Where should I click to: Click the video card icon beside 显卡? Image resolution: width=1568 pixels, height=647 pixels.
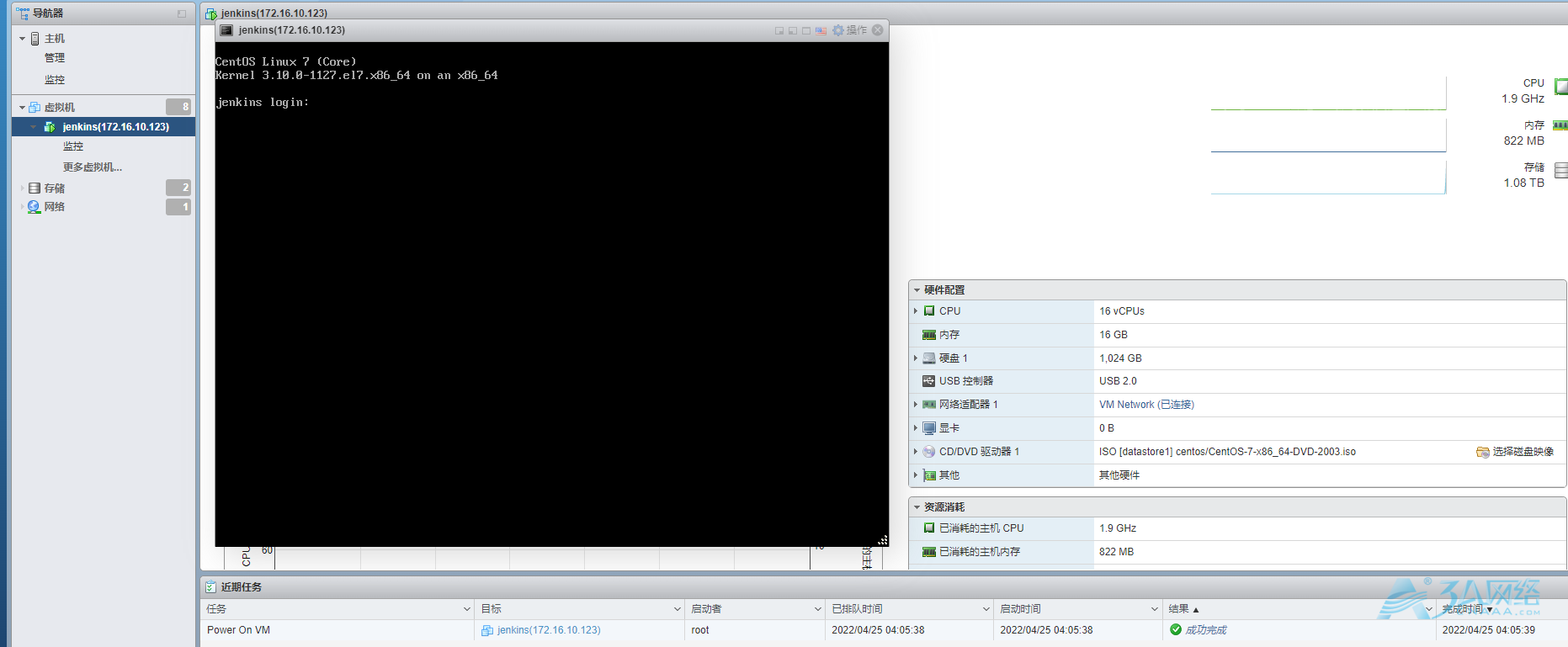tap(929, 428)
